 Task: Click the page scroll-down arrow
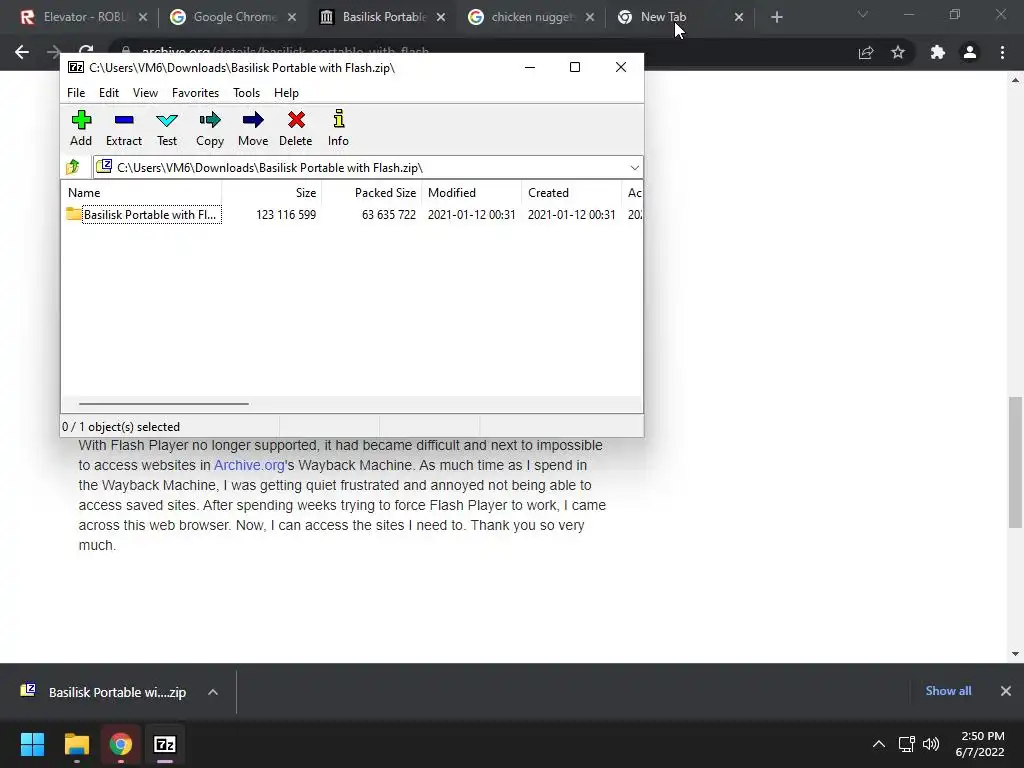[x=1015, y=654]
